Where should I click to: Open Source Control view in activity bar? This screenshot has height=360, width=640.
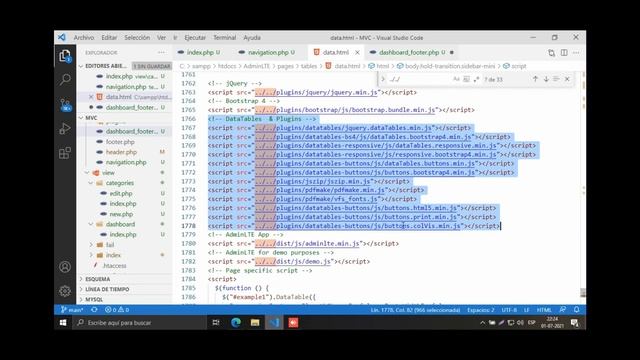(65, 105)
